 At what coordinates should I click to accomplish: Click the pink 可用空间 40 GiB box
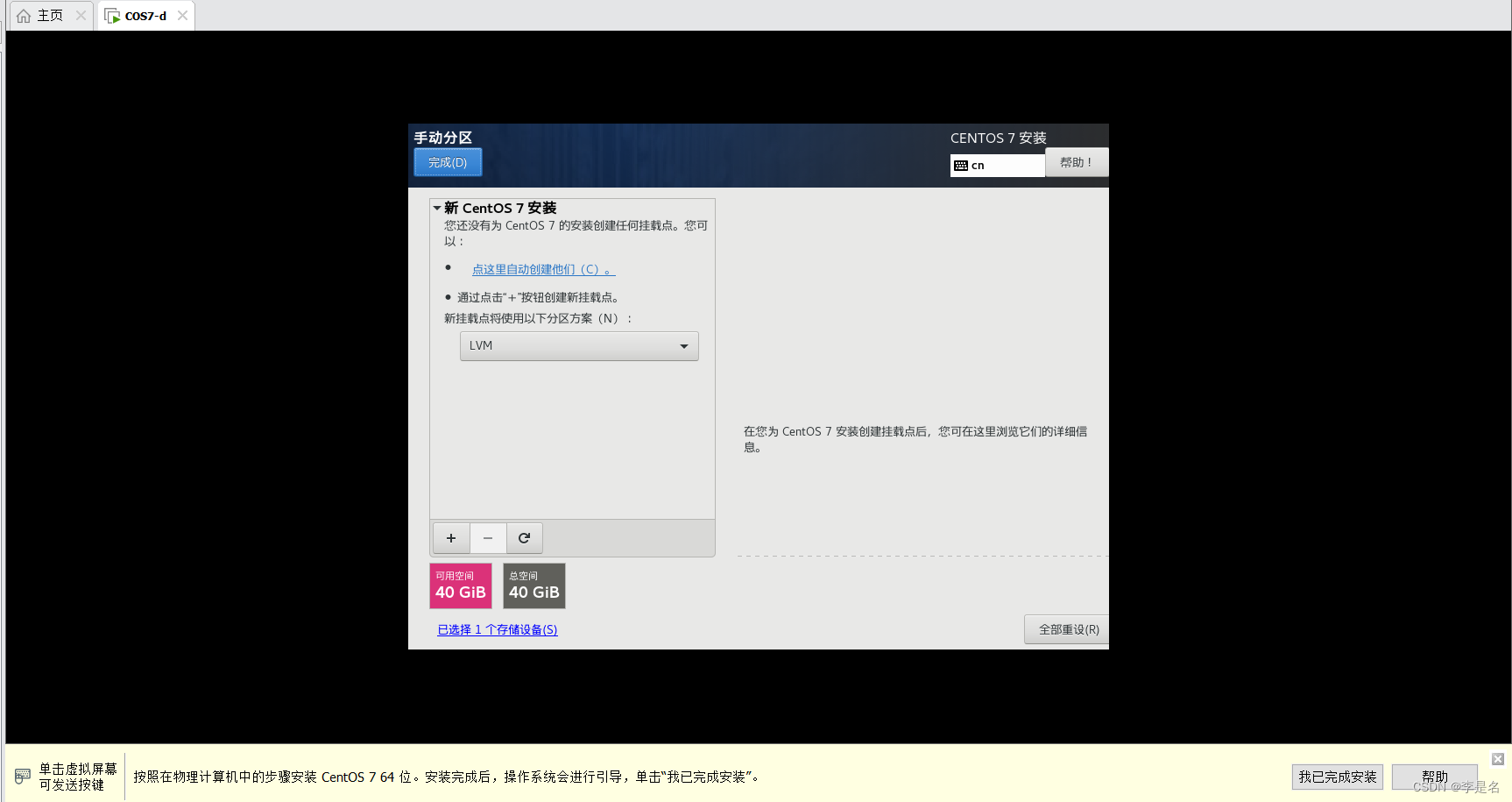[461, 586]
